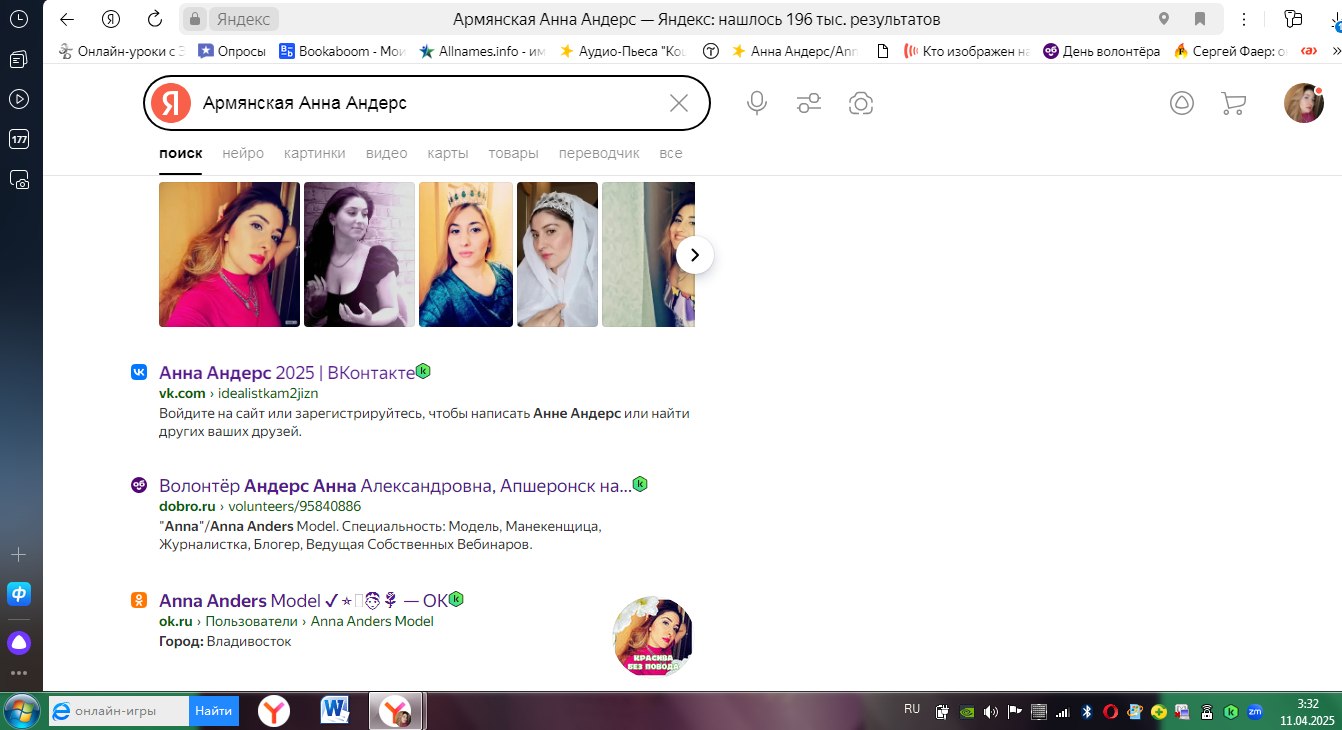This screenshot has width=1342, height=730.
Task: Open search filter settings sliders icon
Action: (809, 103)
